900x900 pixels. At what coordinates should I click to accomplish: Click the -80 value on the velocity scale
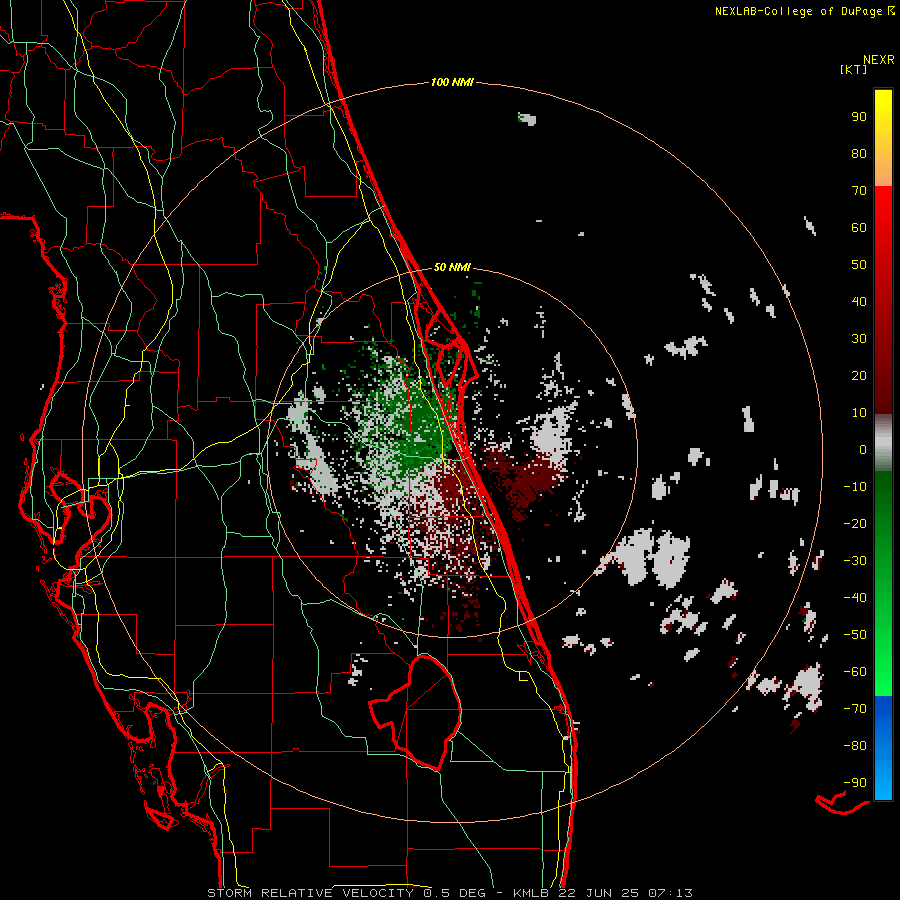(855, 746)
